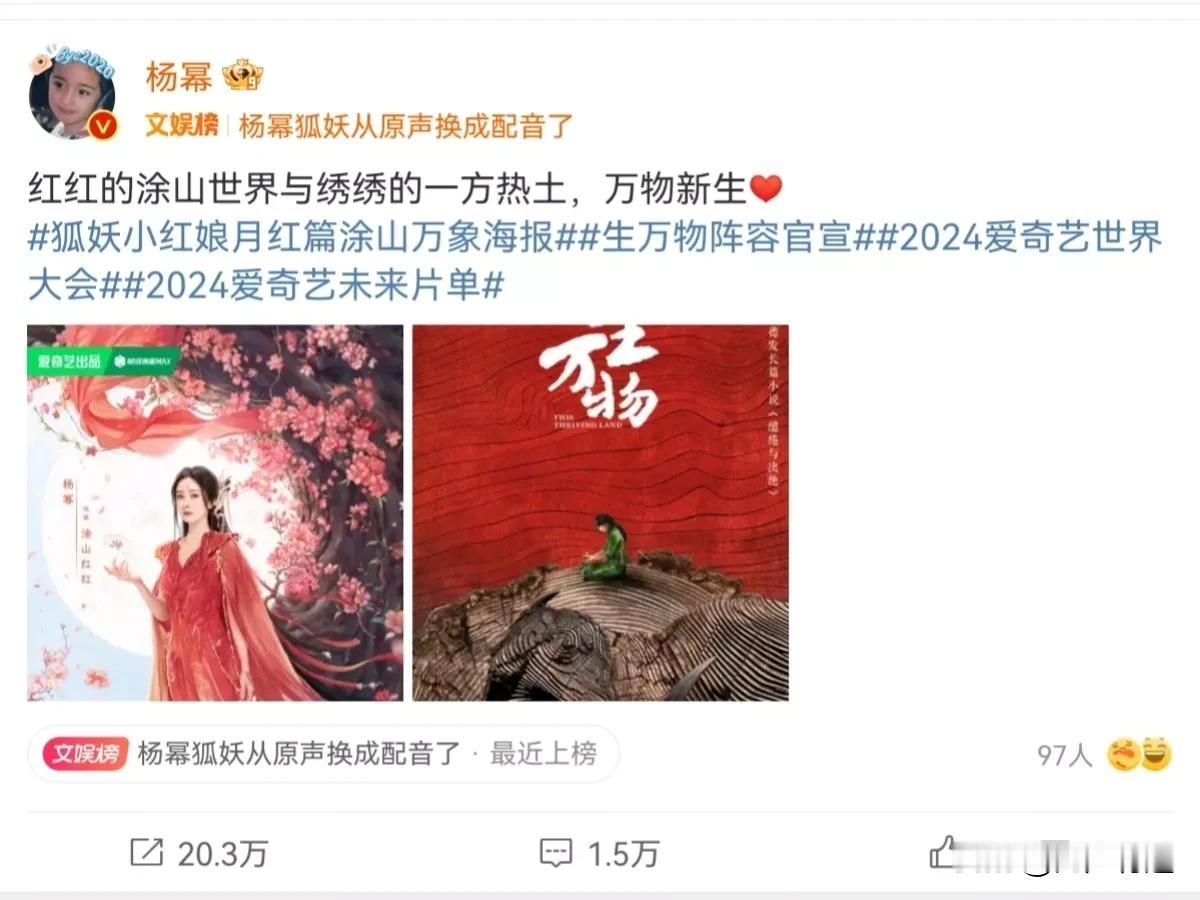The height and width of the screenshot is (900, 1200).
Task: Open the 生万物 red poster image
Action: [600, 512]
